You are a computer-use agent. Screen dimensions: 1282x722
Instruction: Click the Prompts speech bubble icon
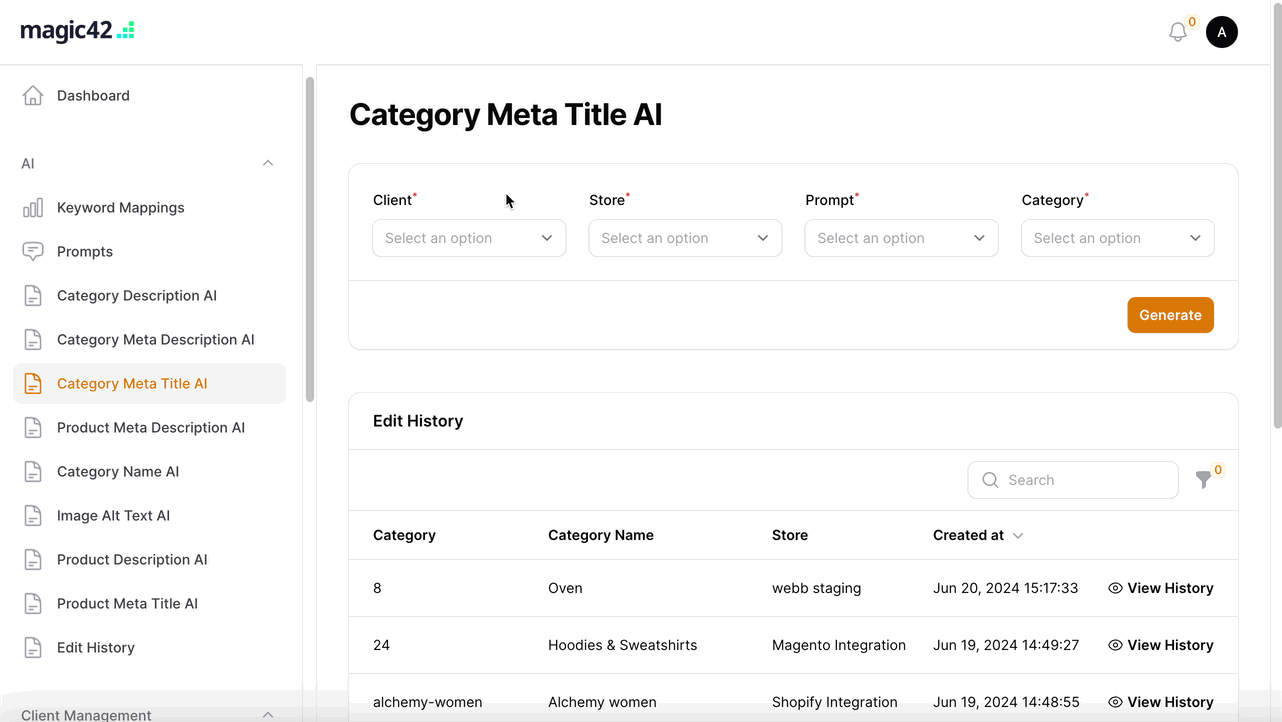(33, 252)
